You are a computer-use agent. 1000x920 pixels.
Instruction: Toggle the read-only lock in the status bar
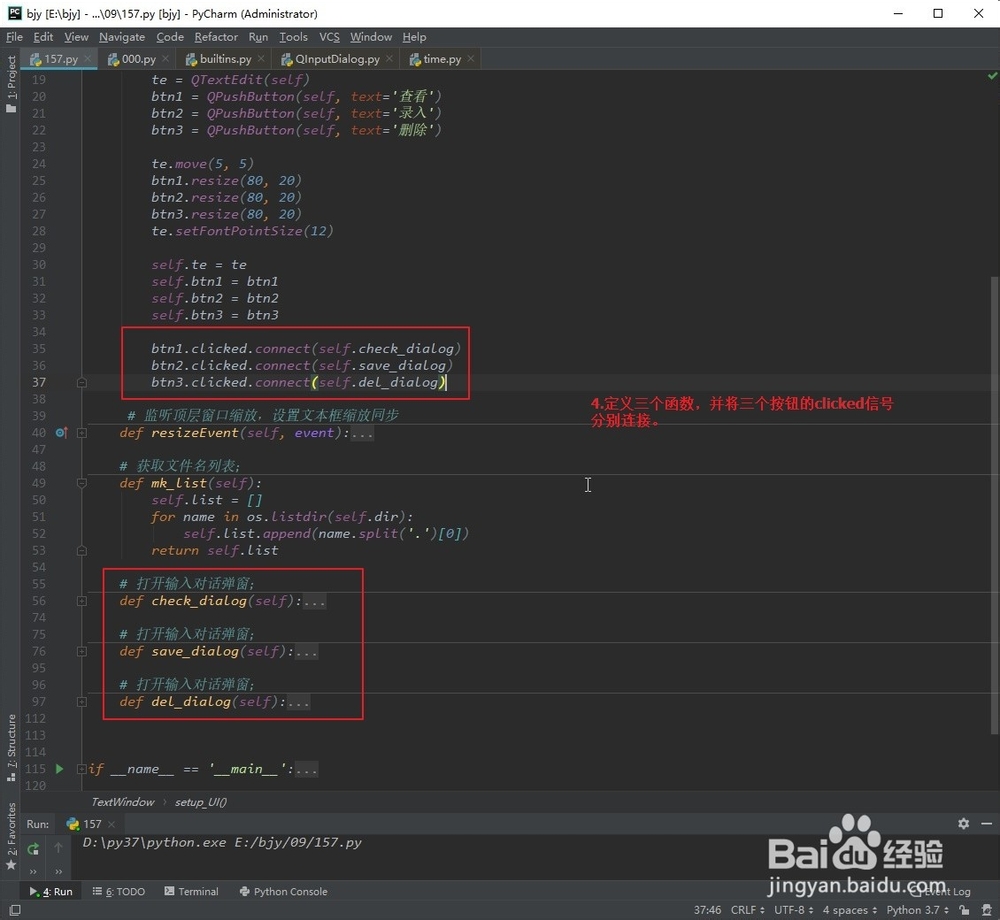click(x=964, y=910)
